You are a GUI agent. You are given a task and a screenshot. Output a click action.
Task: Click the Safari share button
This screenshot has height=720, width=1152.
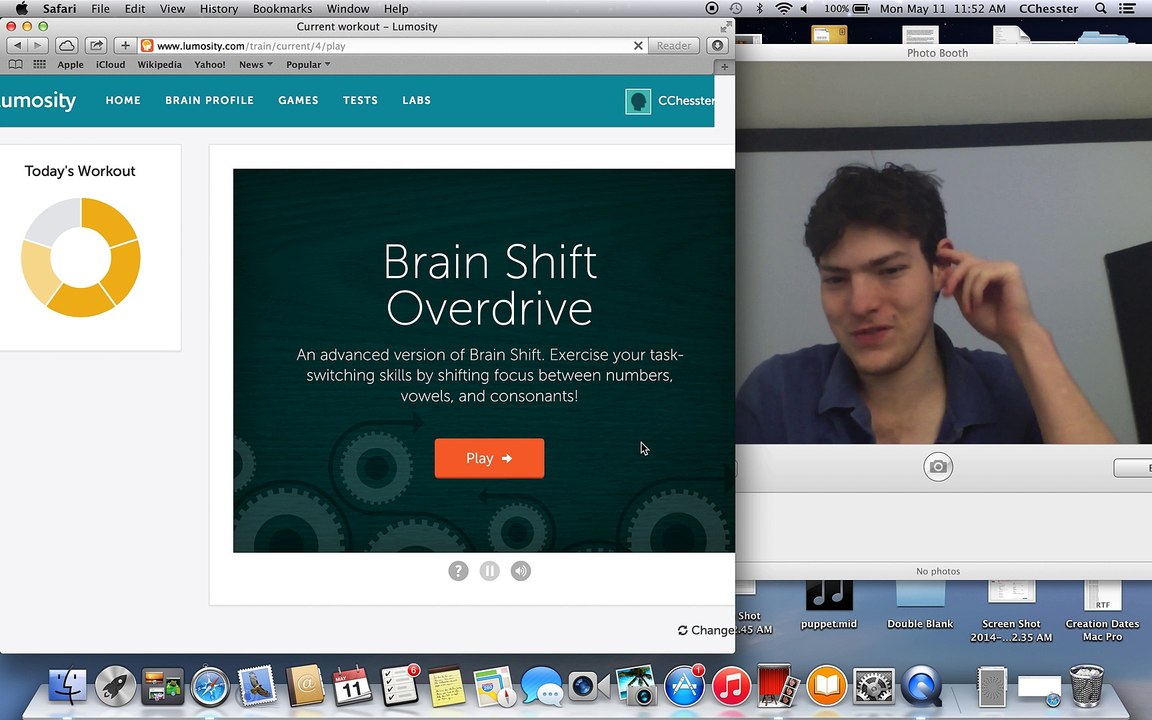96,46
